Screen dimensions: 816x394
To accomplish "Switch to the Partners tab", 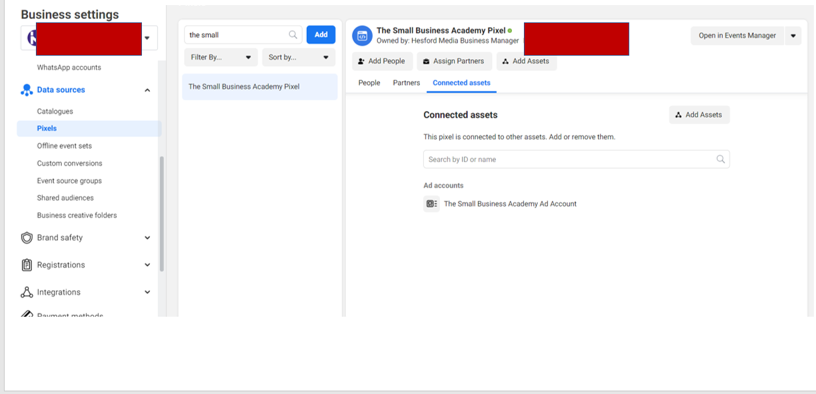I will 406,83.
